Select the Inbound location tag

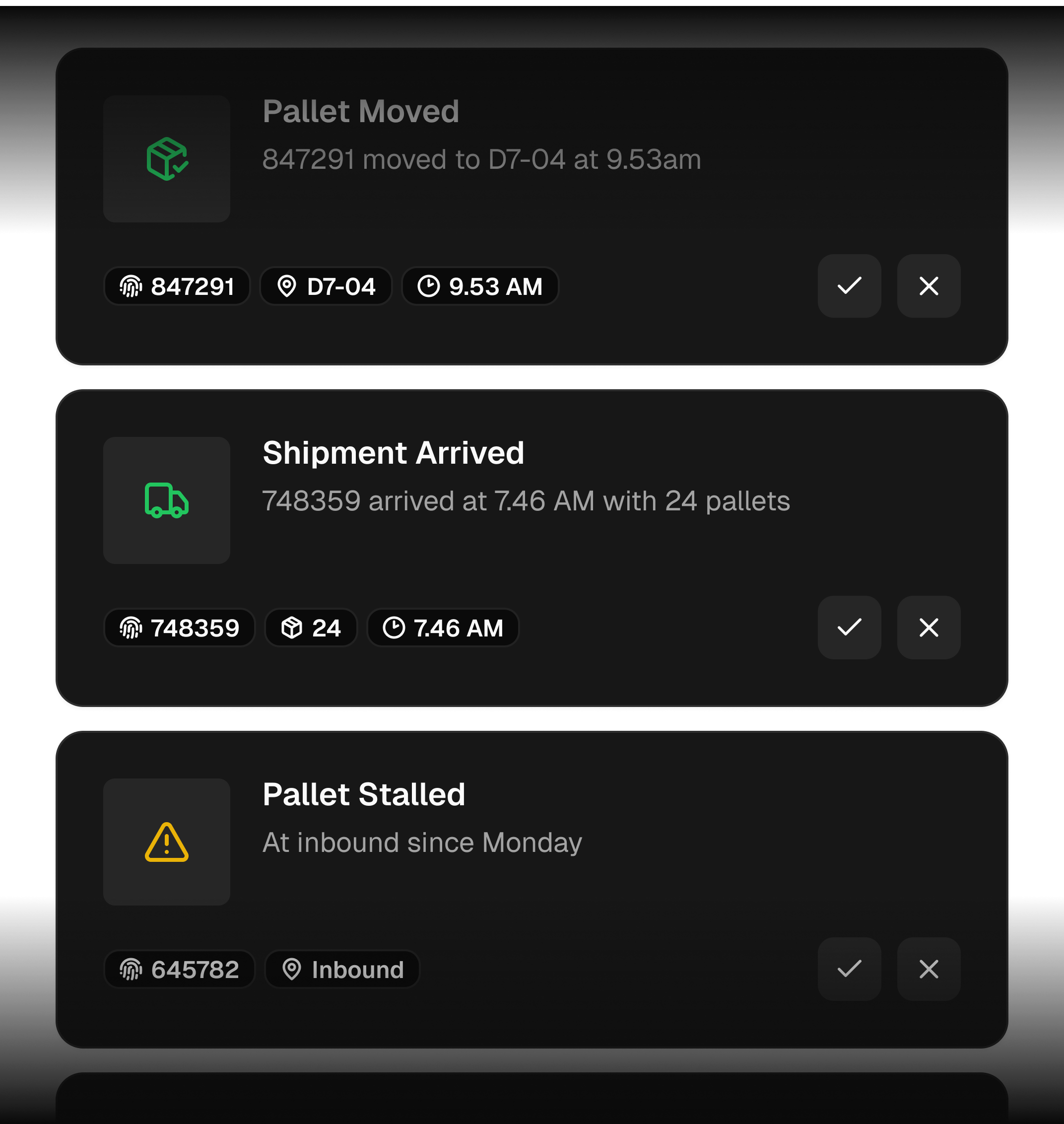pos(342,970)
